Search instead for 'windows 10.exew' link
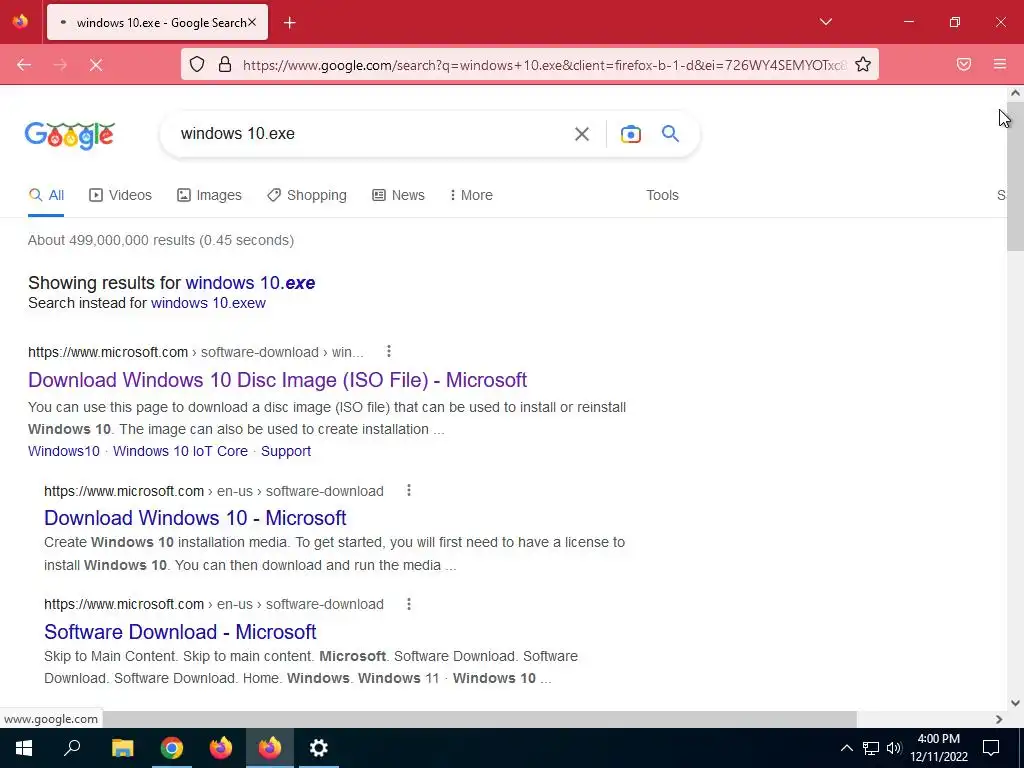Screen dimensions: 1024x768 click(x=208, y=303)
